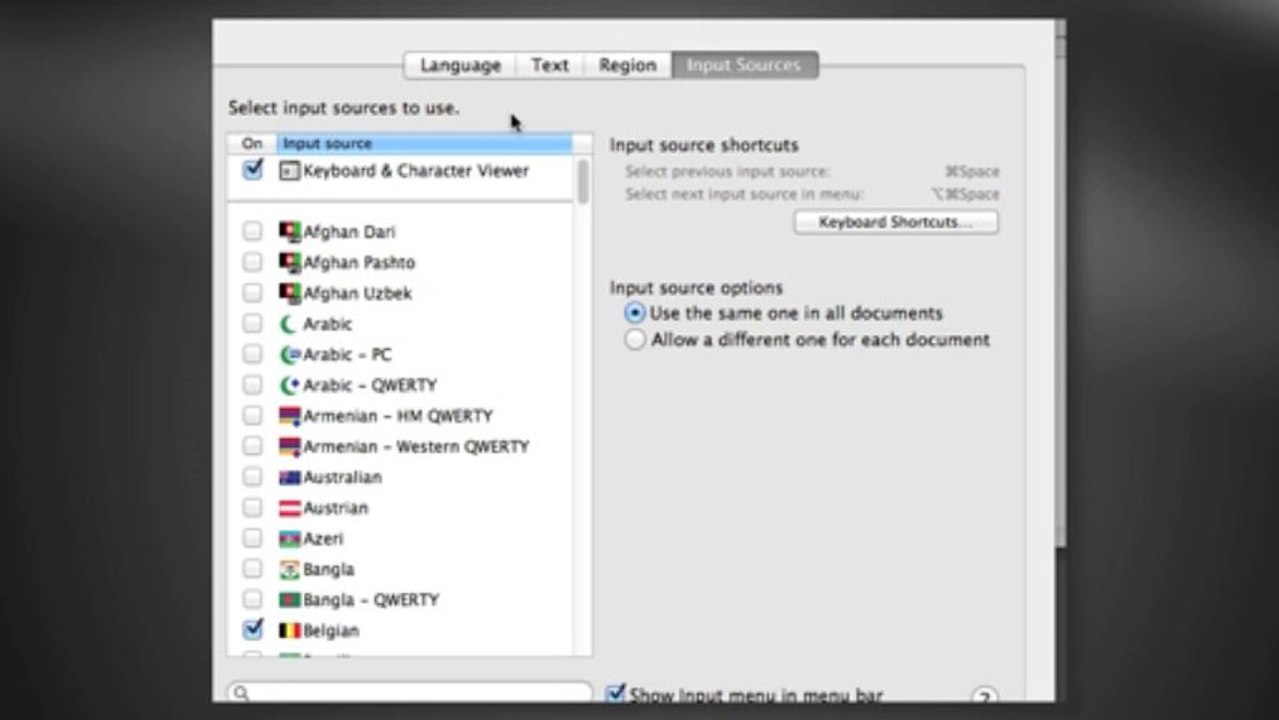Toggle Show Input menu in menu bar
The height and width of the screenshot is (720, 1279).
coord(617,694)
